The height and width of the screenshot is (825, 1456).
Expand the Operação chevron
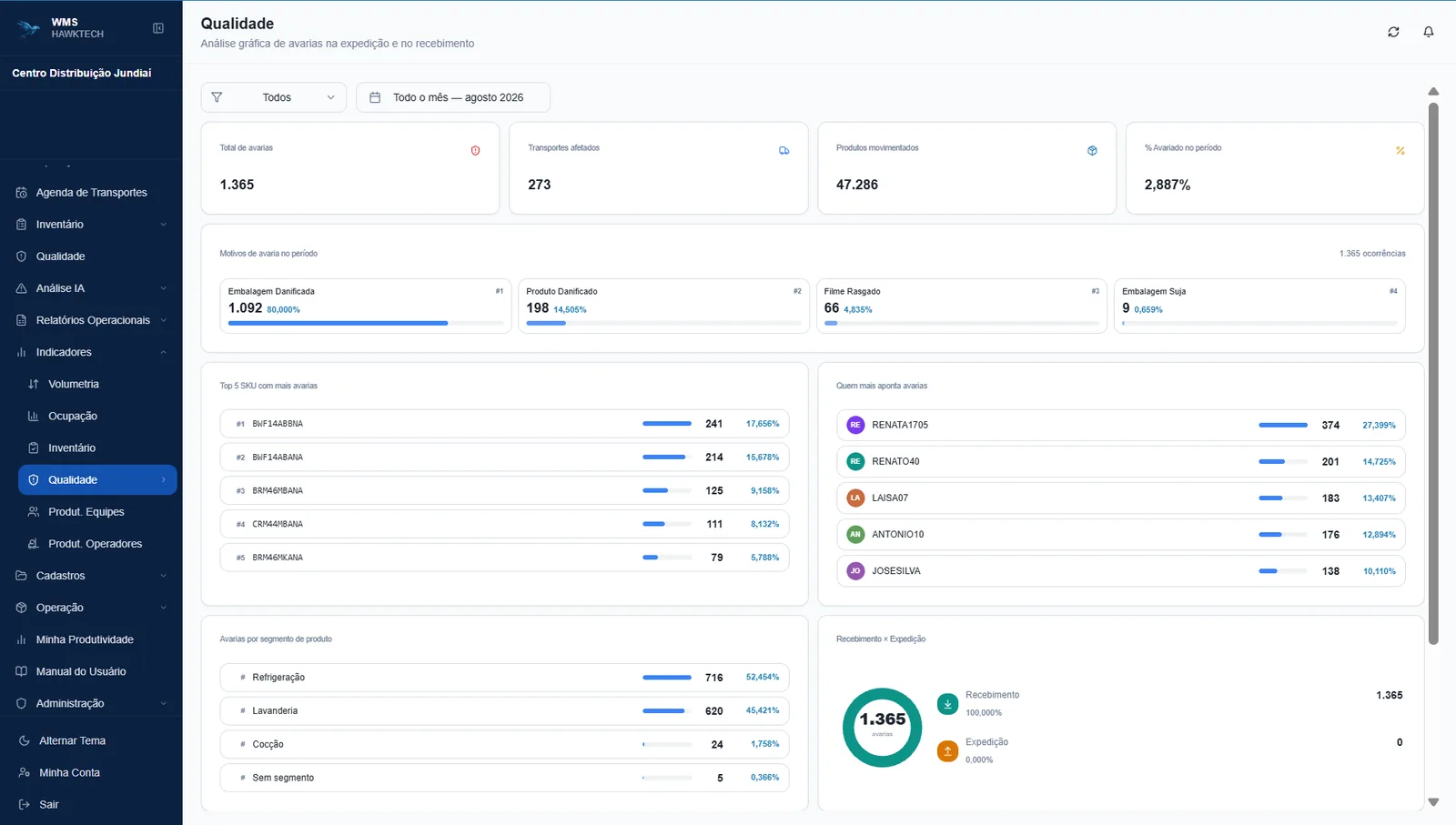(x=164, y=608)
